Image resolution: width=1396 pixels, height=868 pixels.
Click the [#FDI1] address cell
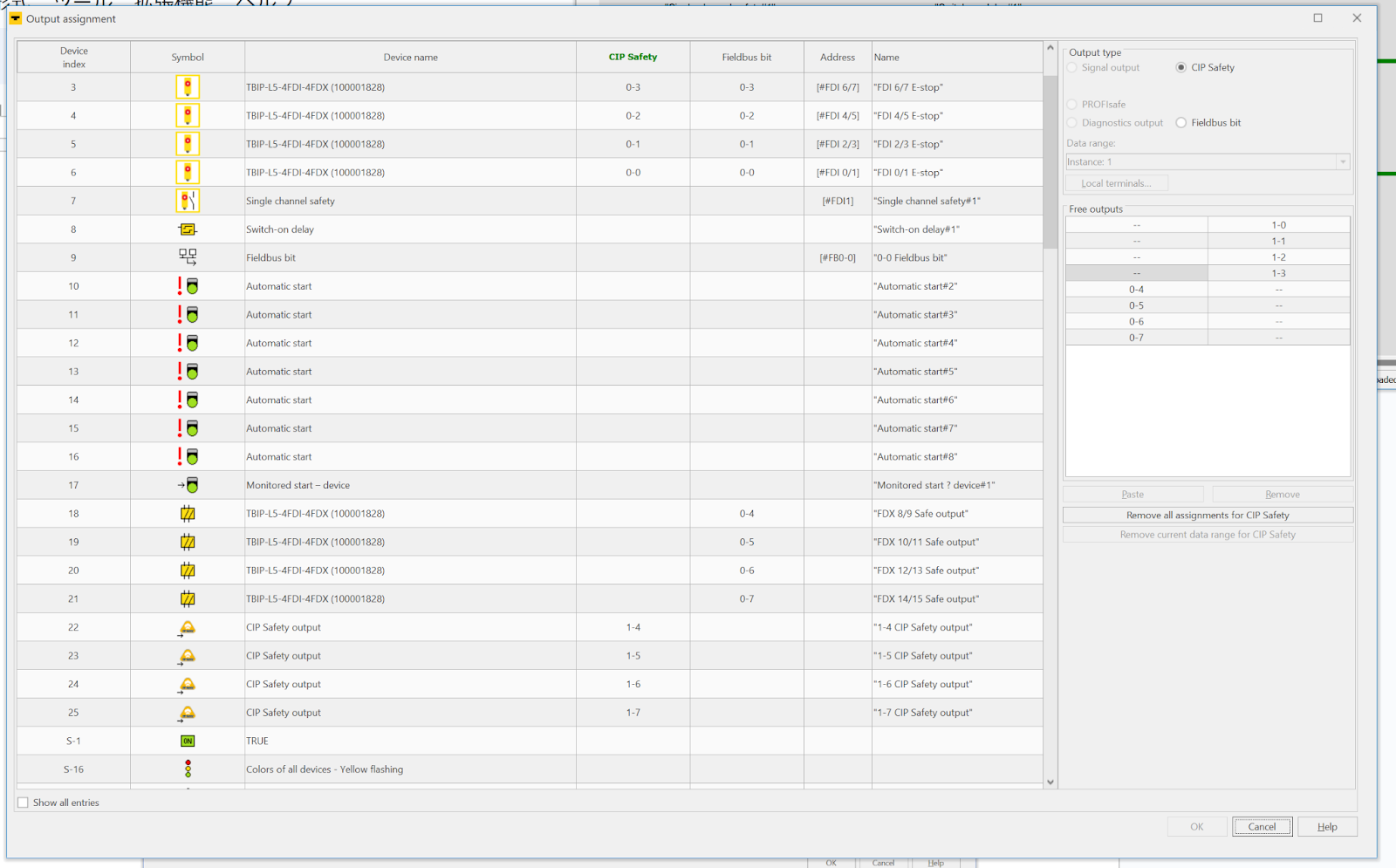click(x=838, y=201)
